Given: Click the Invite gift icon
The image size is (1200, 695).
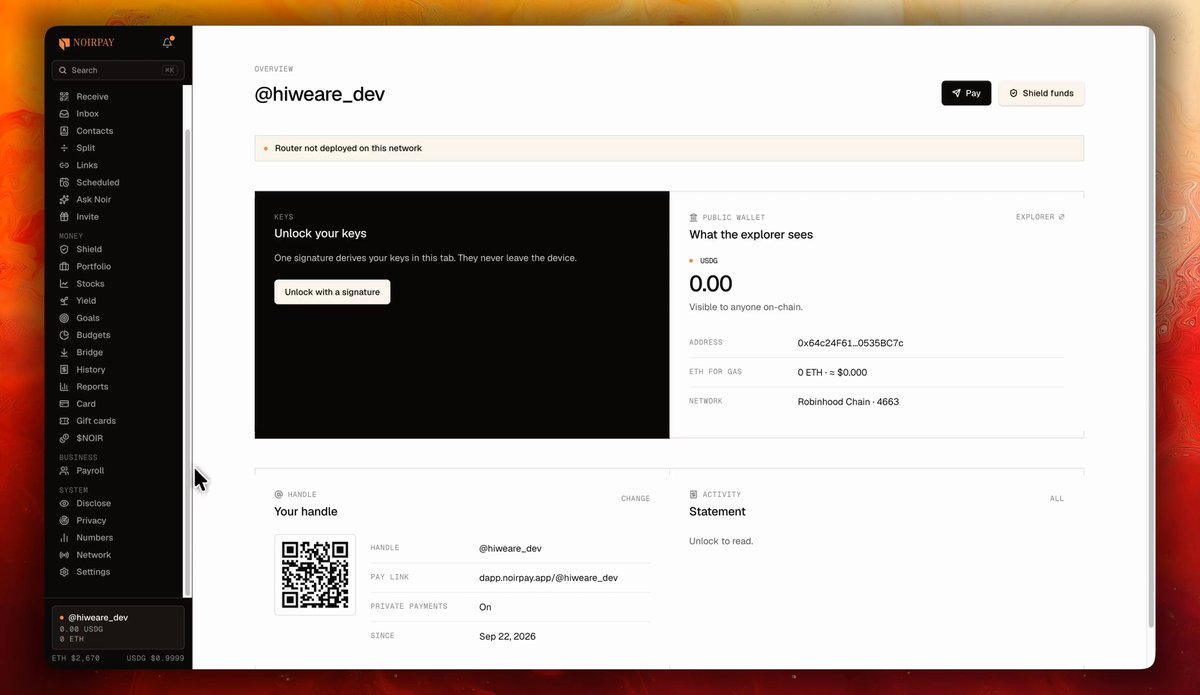Looking at the screenshot, I should [64, 217].
